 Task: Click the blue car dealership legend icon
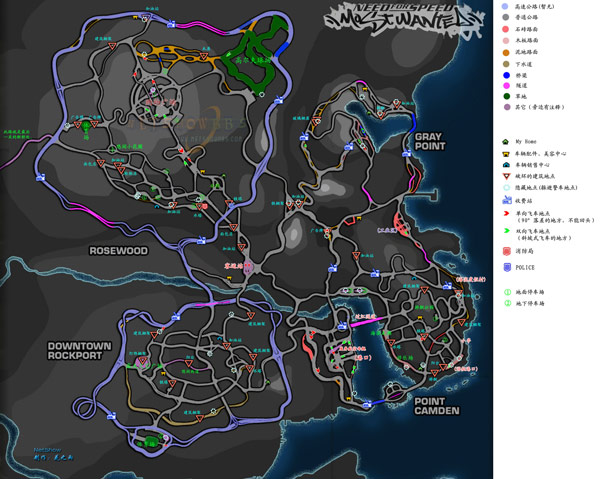[506, 165]
